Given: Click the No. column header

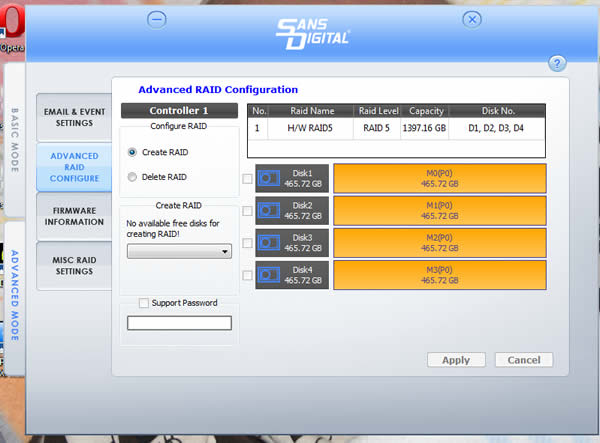Looking at the screenshot, I should pyautogui.click(x=259, y=111).
